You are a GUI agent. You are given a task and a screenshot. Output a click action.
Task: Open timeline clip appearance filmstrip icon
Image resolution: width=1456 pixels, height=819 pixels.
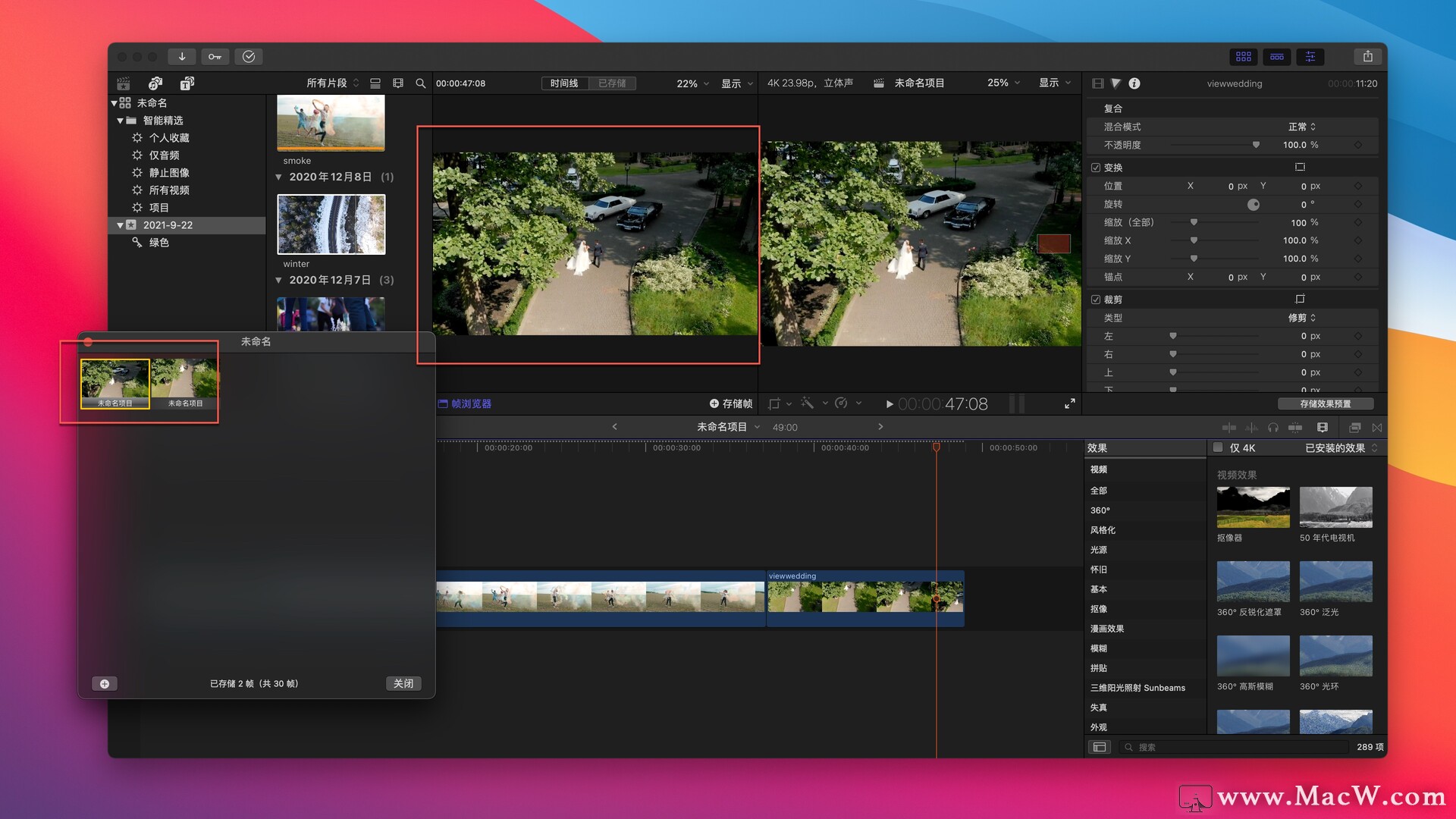point(1323,428)
